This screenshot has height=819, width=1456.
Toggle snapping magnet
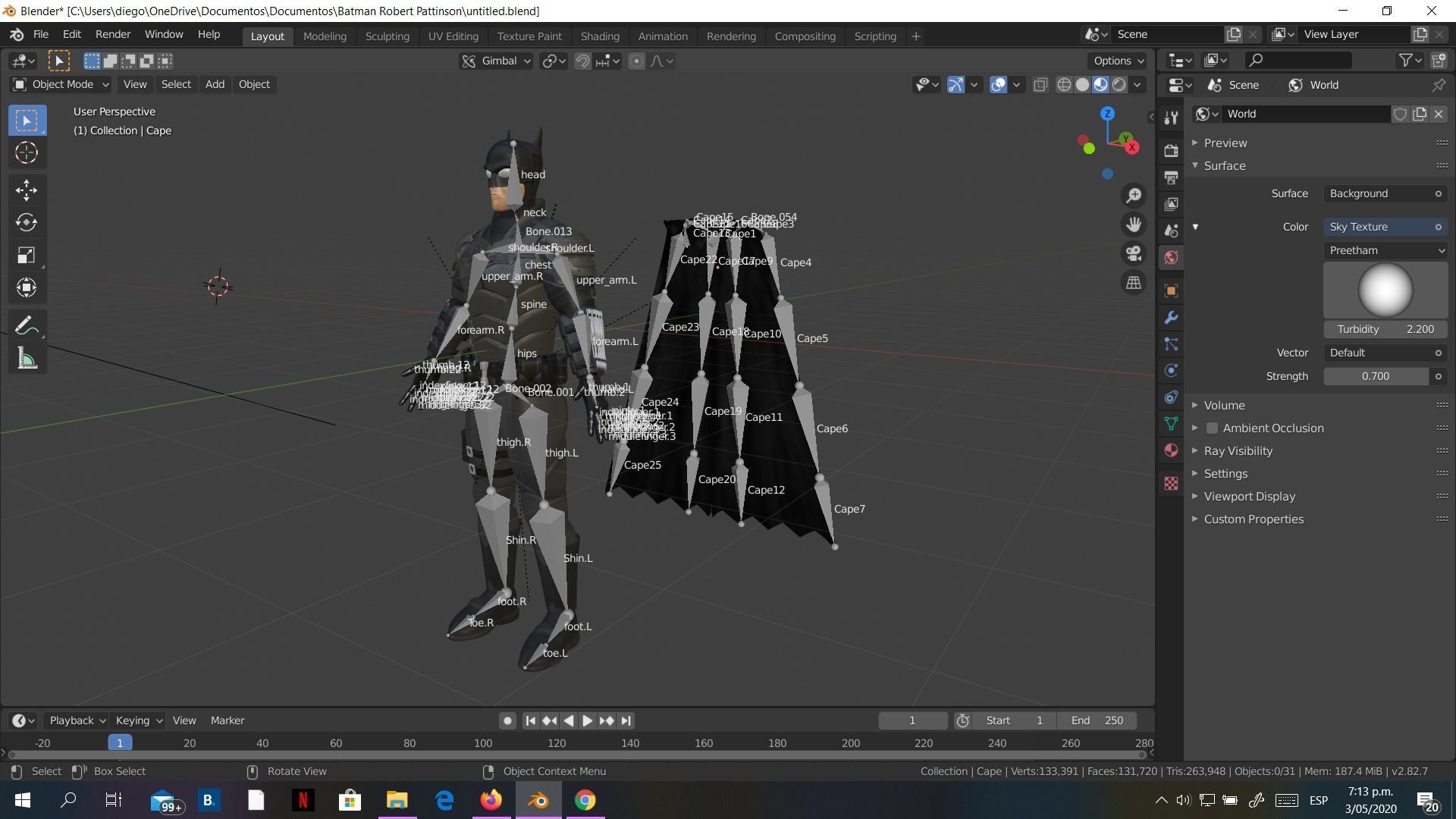(582, 61)
